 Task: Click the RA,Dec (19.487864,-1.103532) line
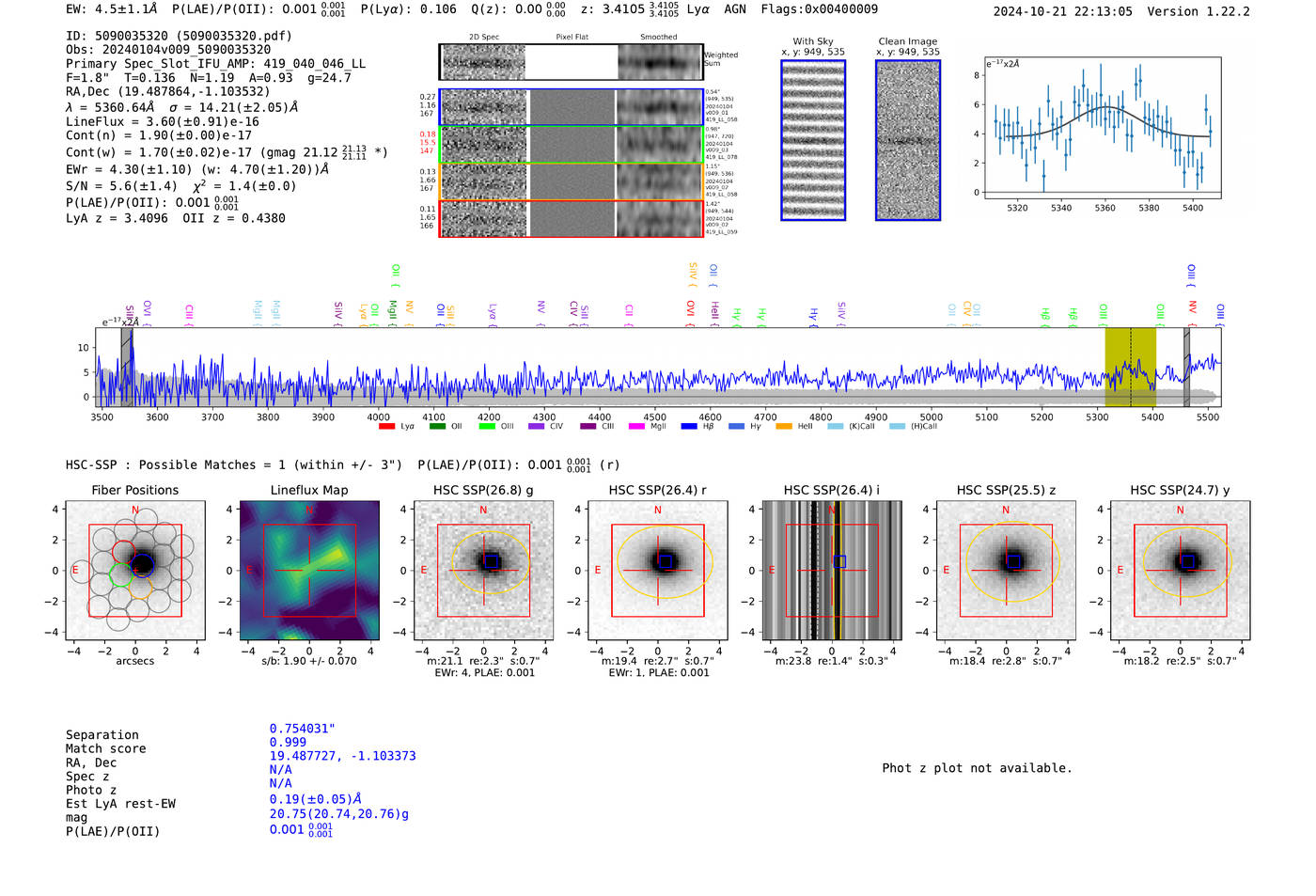[x=167, y=91]
